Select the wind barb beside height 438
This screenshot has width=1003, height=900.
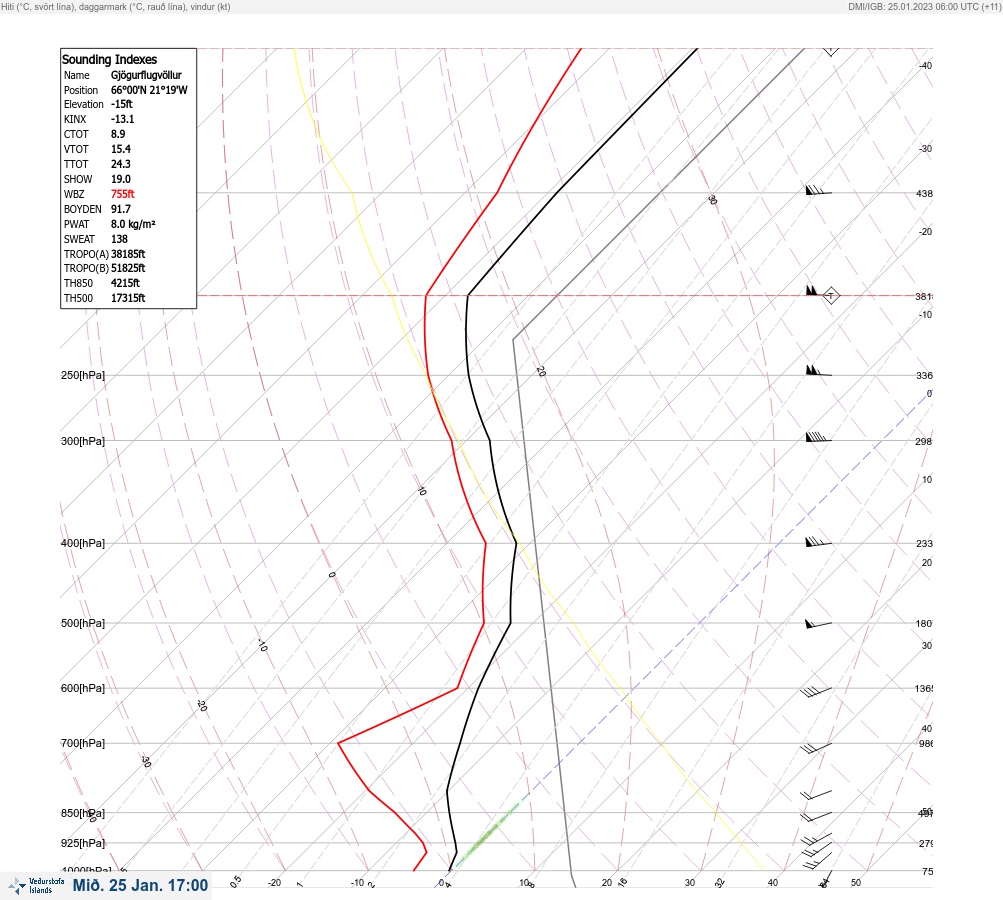pyautogui.click(x=818, y=190)
